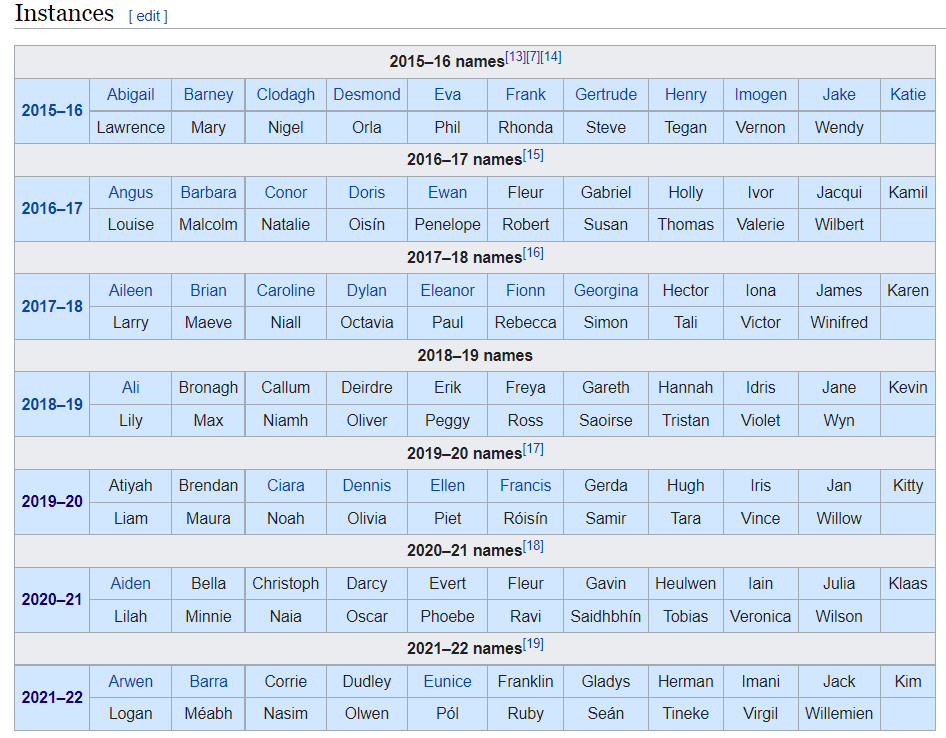The height and width of the screenshot is (738, 946).
Task: Open the Ali storm link
Action: [x=130, y=388]
